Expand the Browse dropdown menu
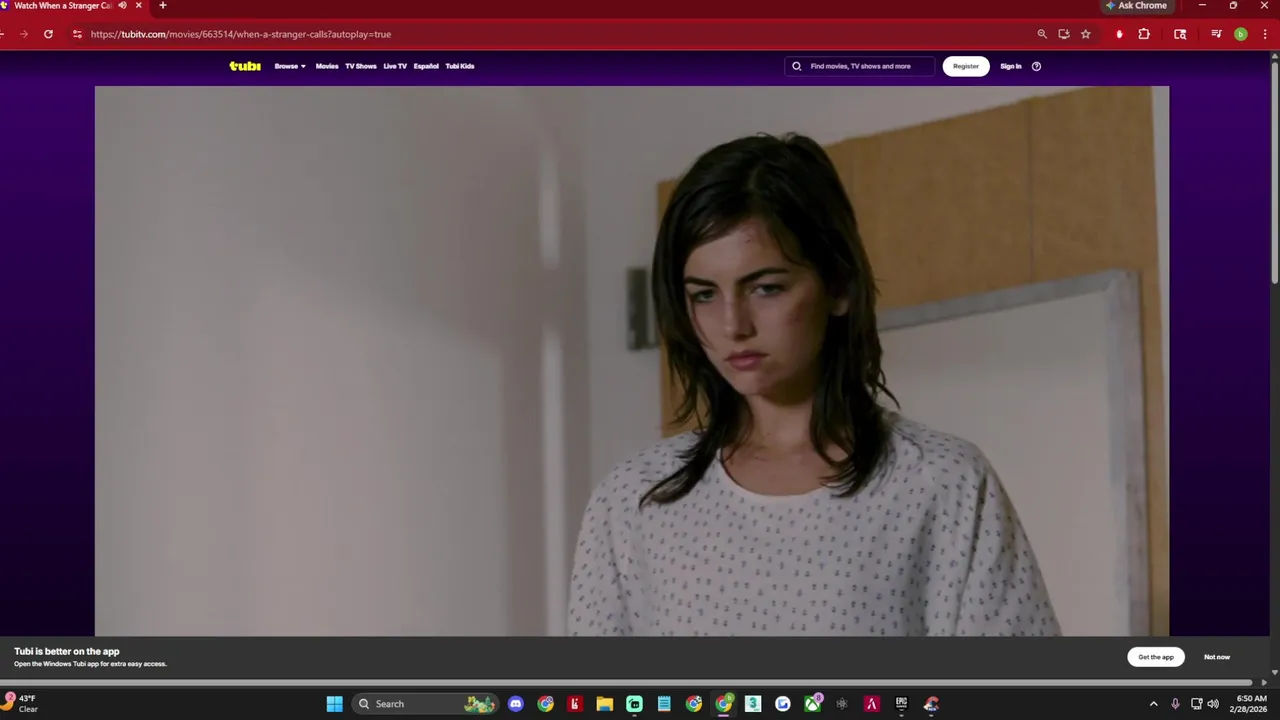 coord(290,66)
